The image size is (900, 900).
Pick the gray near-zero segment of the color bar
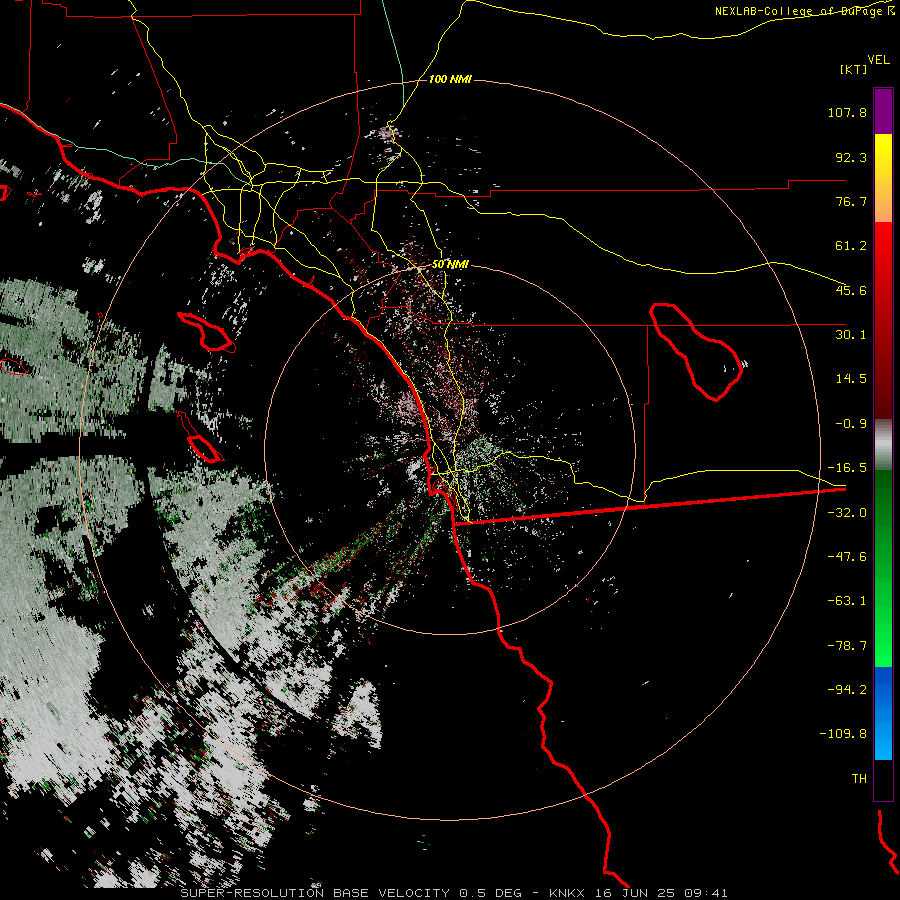coord(883,445)
